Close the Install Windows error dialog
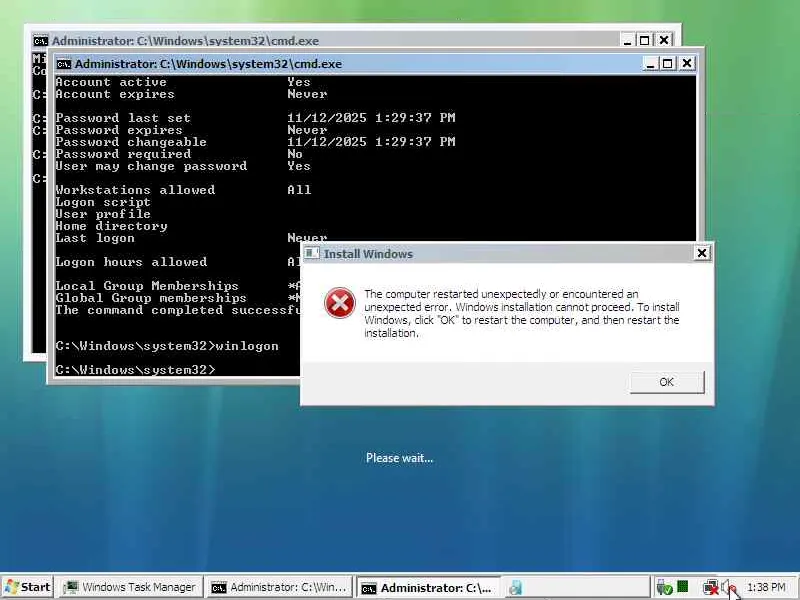The height and width of the screenshot is (600, 800). click(x=702, y=253)
